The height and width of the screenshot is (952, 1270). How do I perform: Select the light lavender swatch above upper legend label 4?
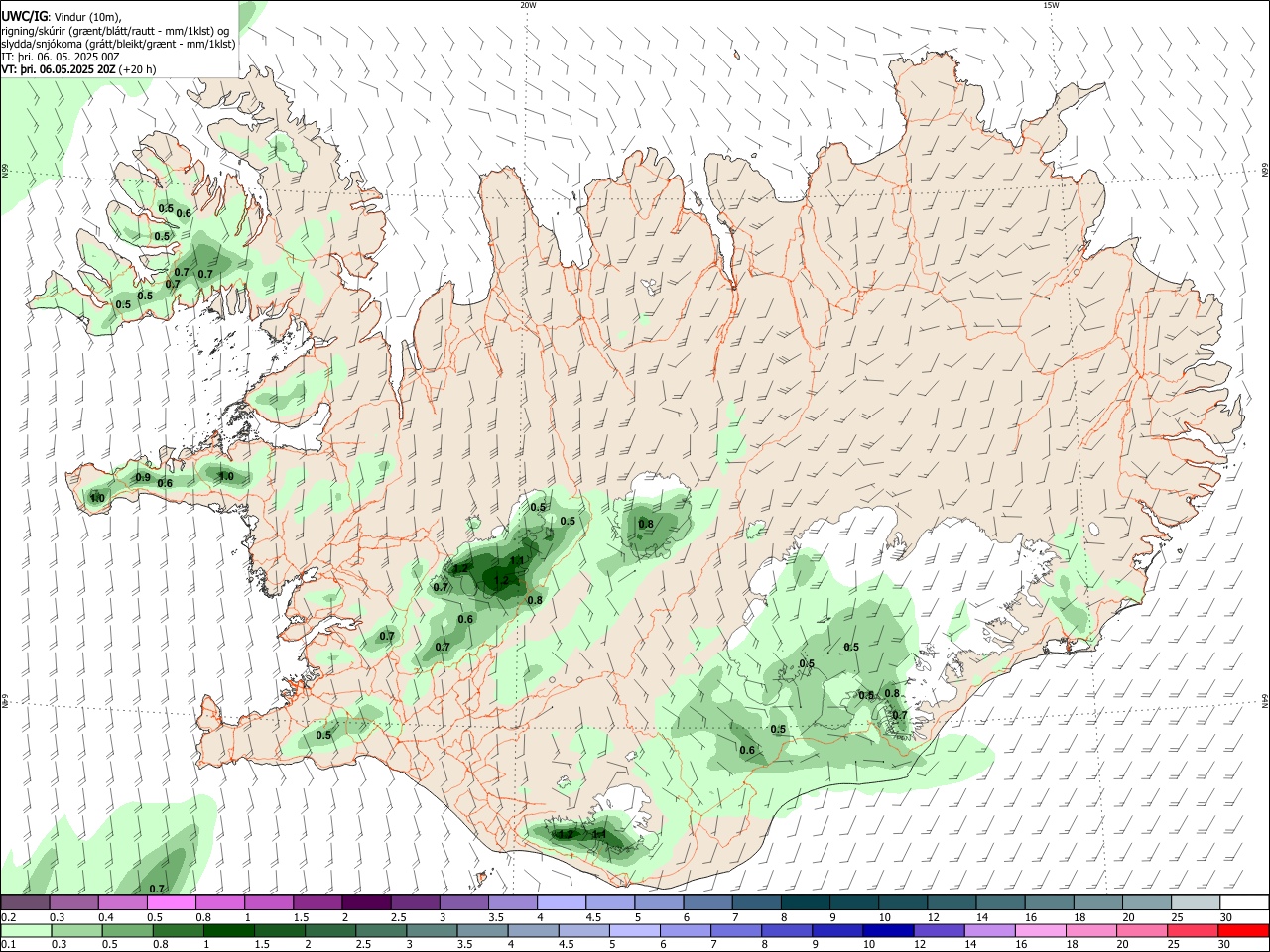point(561,903)
